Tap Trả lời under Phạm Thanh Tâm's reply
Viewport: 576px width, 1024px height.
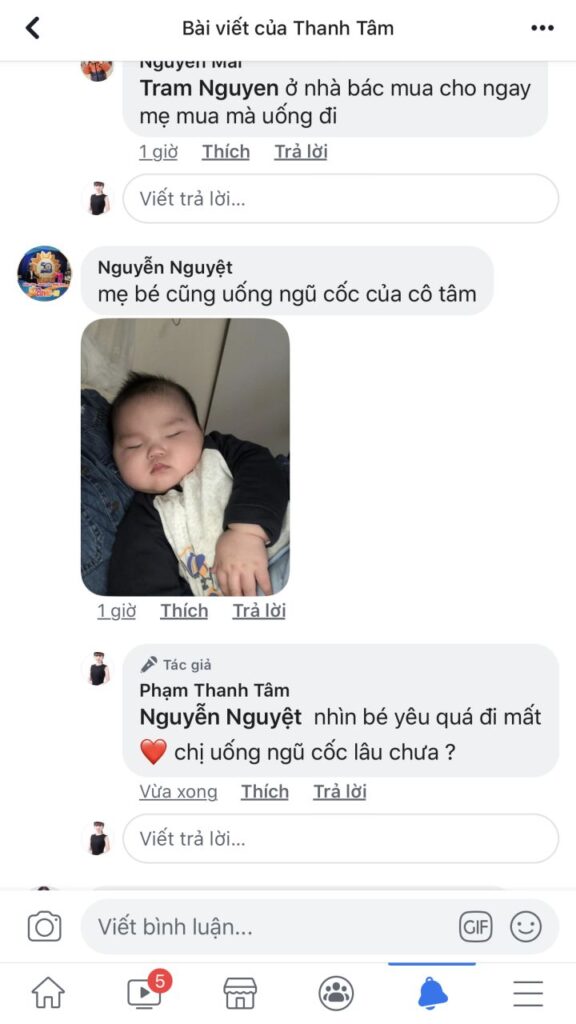pos(340,792)
